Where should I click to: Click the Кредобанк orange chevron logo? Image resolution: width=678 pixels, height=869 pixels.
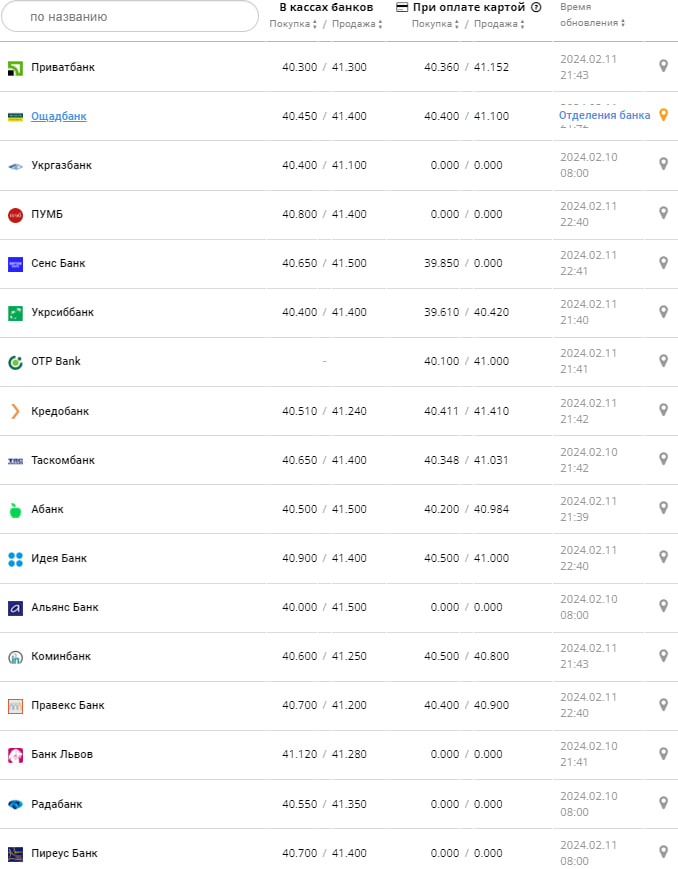(x=15, y=411)
